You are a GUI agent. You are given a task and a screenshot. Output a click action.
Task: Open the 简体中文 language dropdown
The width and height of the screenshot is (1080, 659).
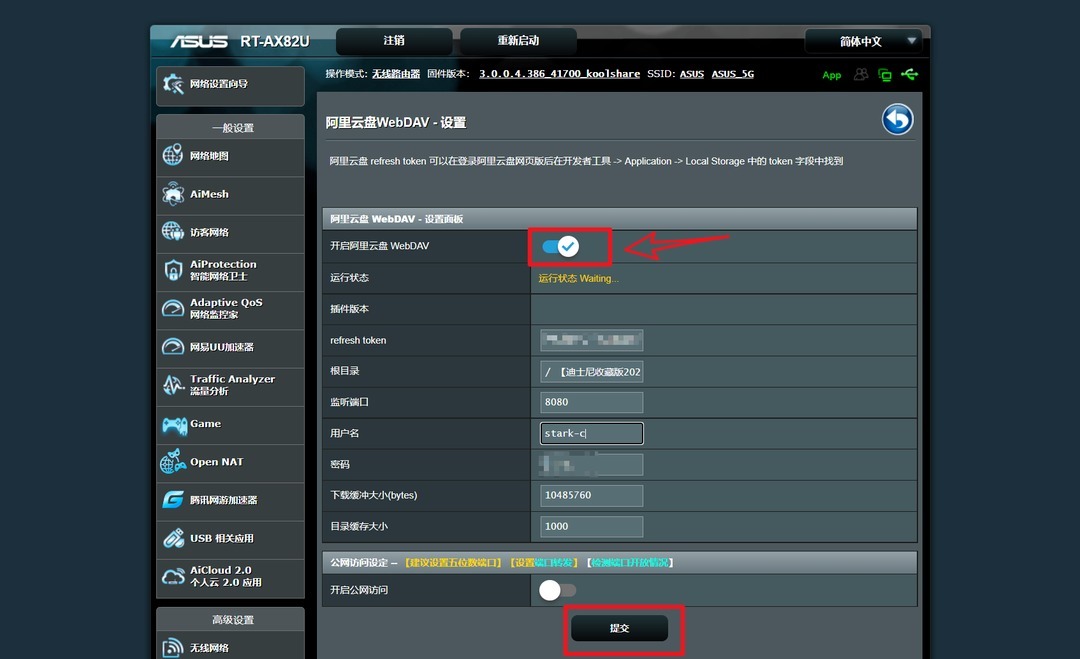point(863,41)
